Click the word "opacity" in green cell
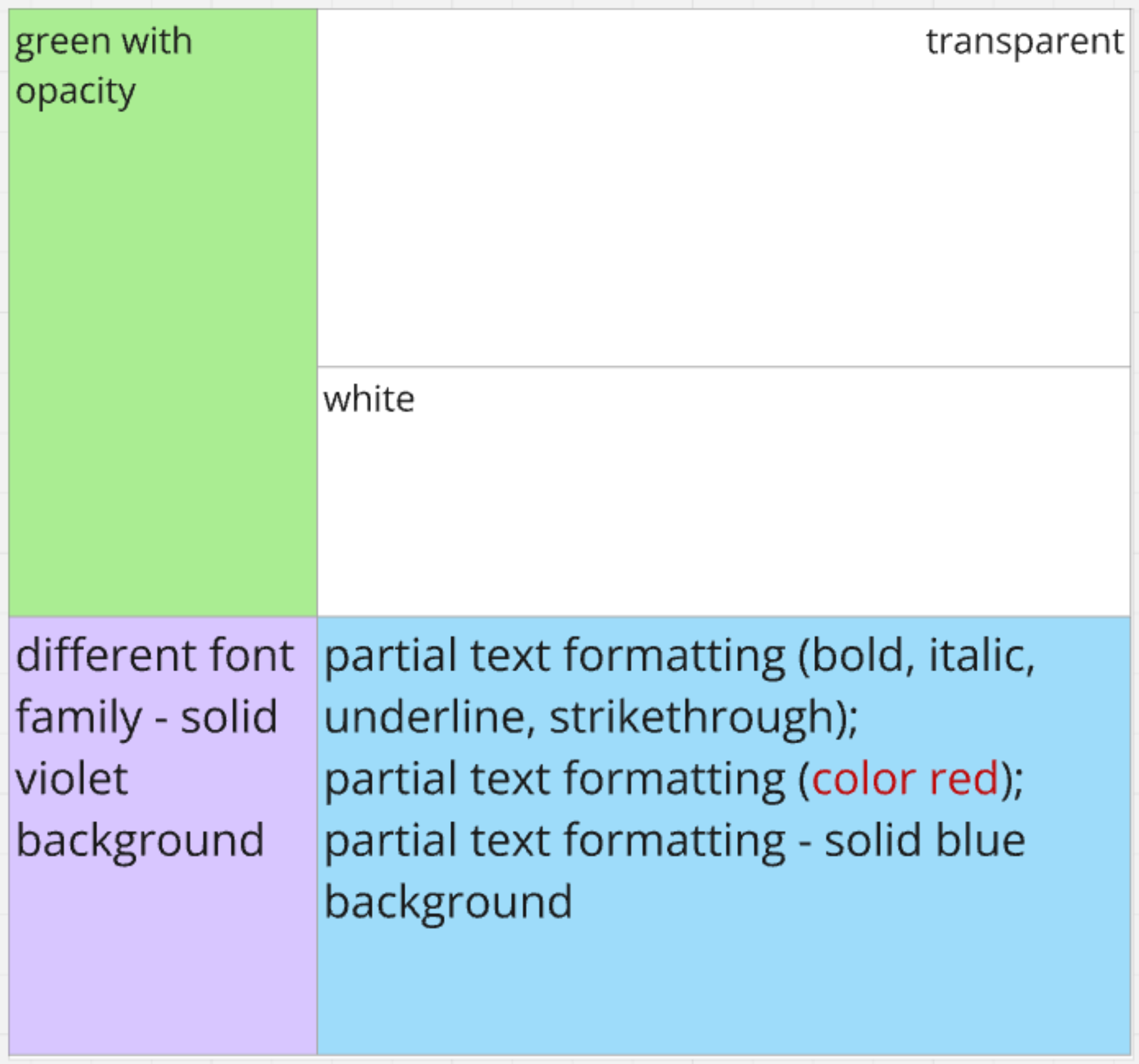This screenshot has width=1139, height=1064. tap(75, 92)
